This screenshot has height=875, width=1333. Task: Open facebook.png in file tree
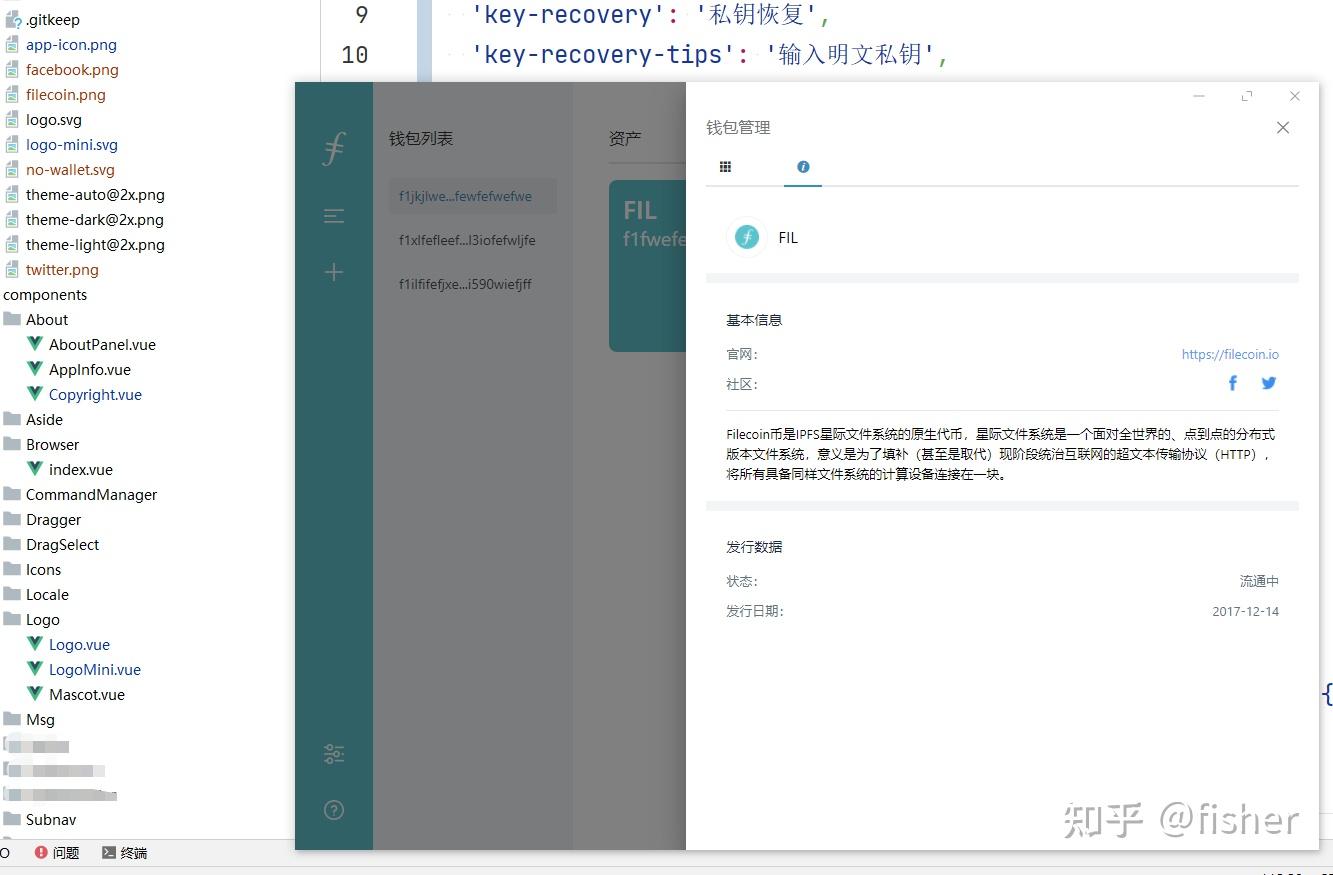72,69
